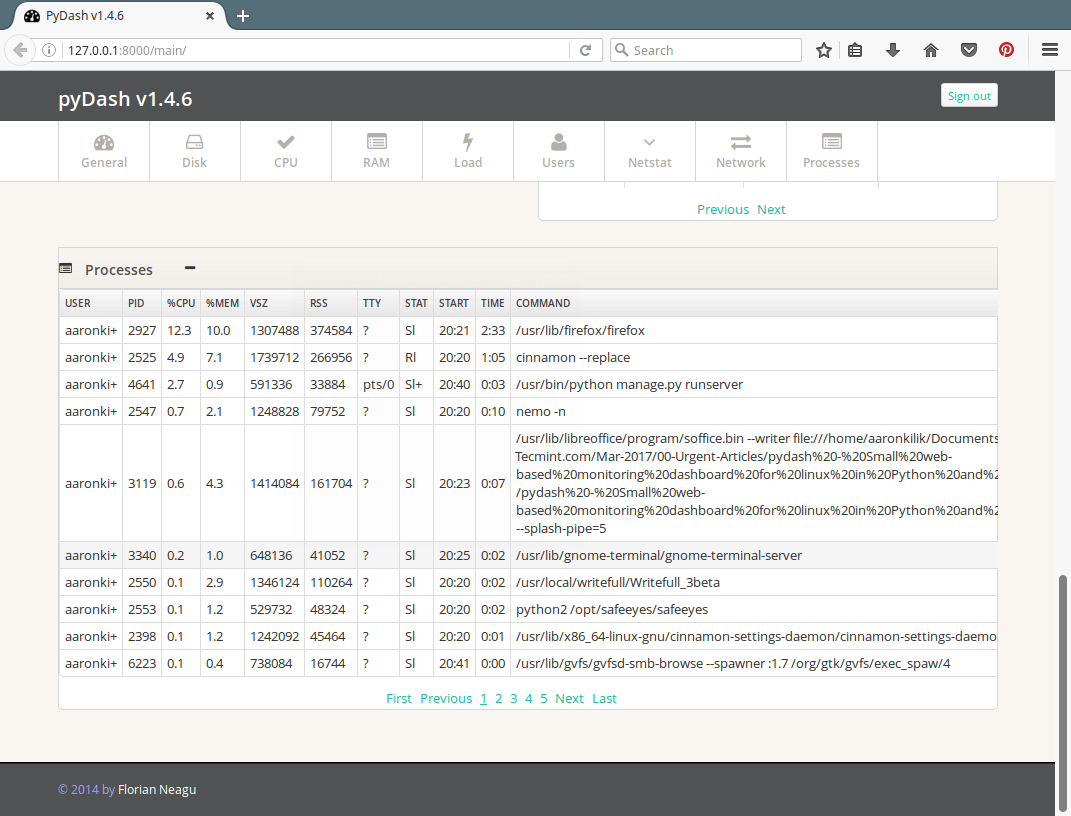1071x816 pixels.
Task: Open the RAM panel icon
Action: click(376, 142)
